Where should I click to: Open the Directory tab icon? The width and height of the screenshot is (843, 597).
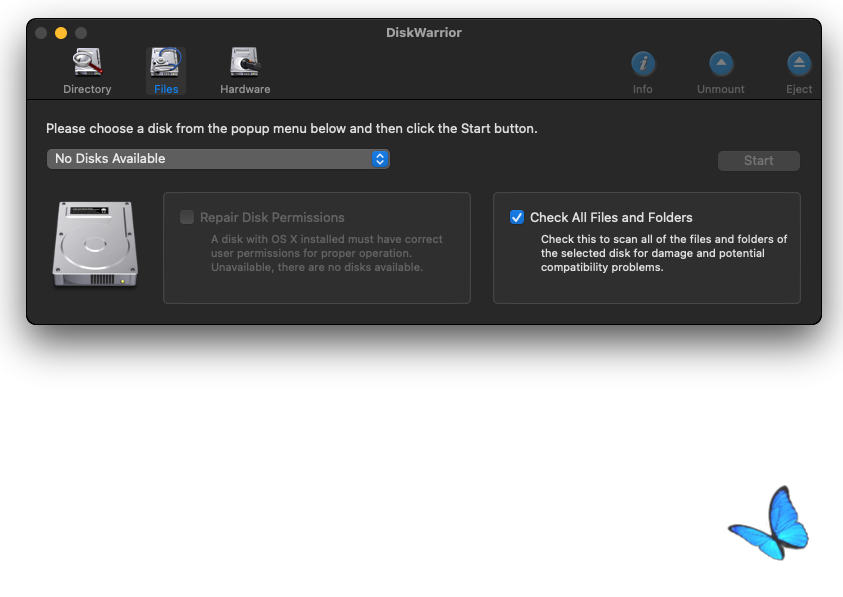tap(87, 71)
